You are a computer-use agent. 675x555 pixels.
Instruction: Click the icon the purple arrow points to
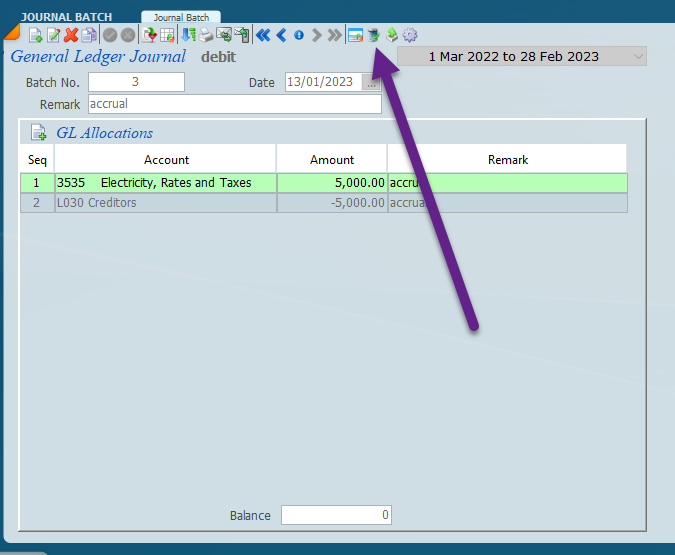[373, 35]
